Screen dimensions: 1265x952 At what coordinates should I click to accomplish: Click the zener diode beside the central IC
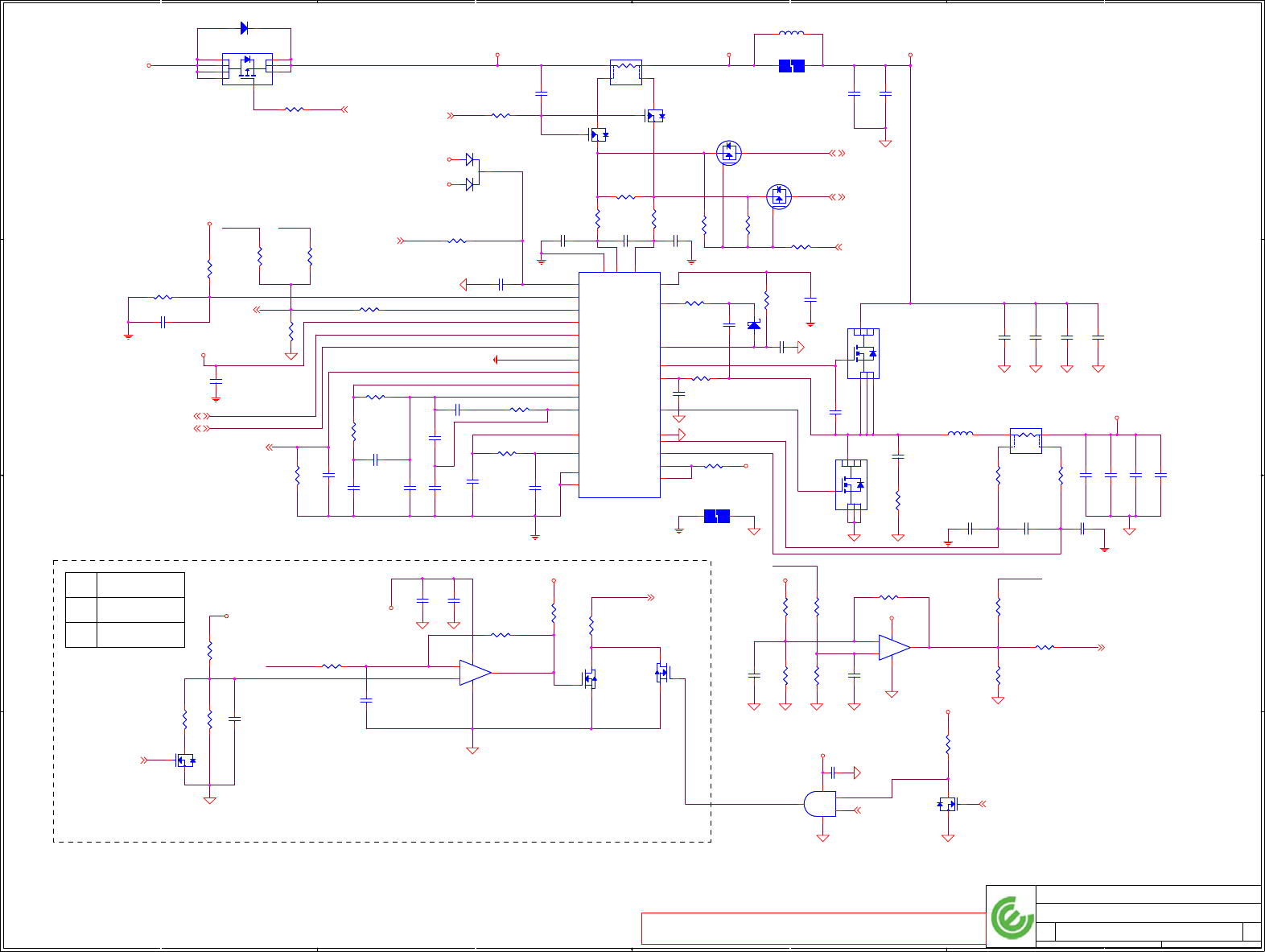pyautogui.click(x=754, y=324)
